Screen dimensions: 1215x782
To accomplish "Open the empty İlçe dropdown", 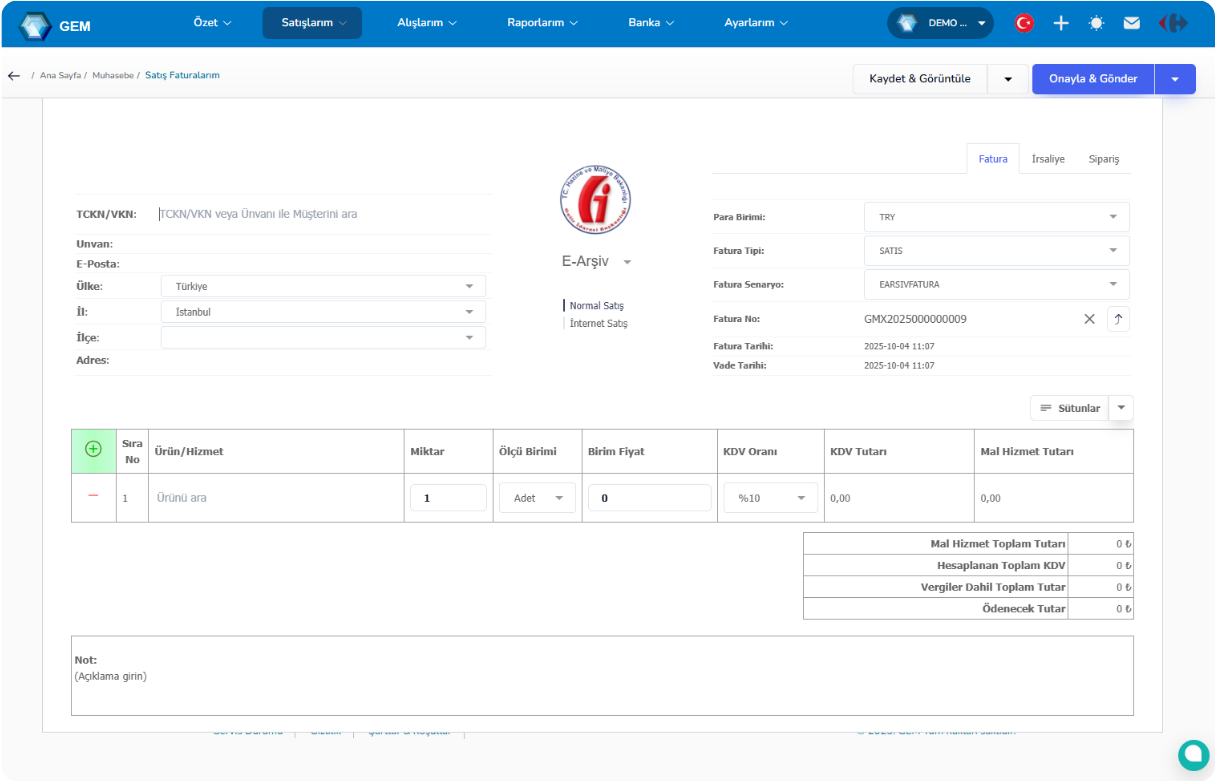I will coord(323,338).
